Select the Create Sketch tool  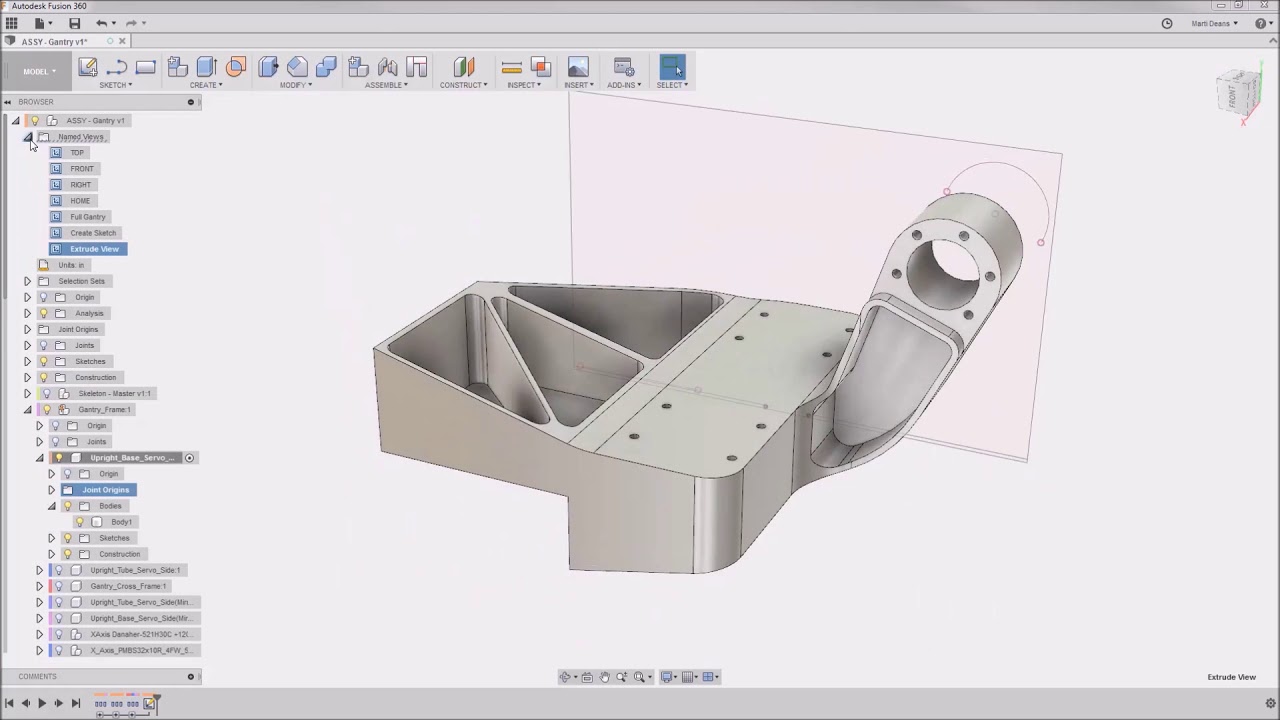(88, 67)
